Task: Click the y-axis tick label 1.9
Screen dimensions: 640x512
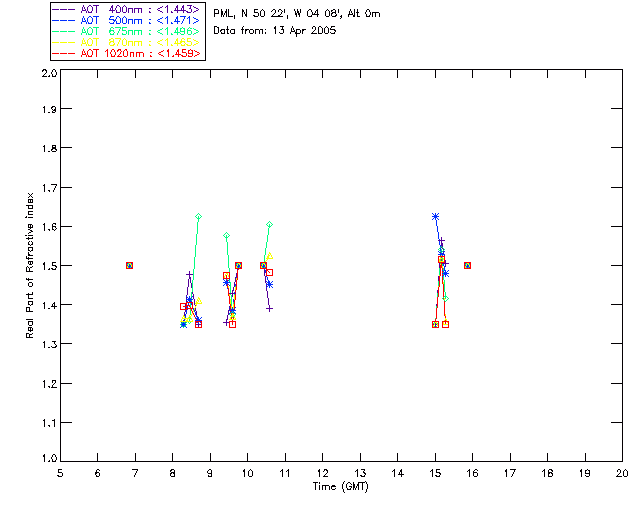Action: [49, 109]
